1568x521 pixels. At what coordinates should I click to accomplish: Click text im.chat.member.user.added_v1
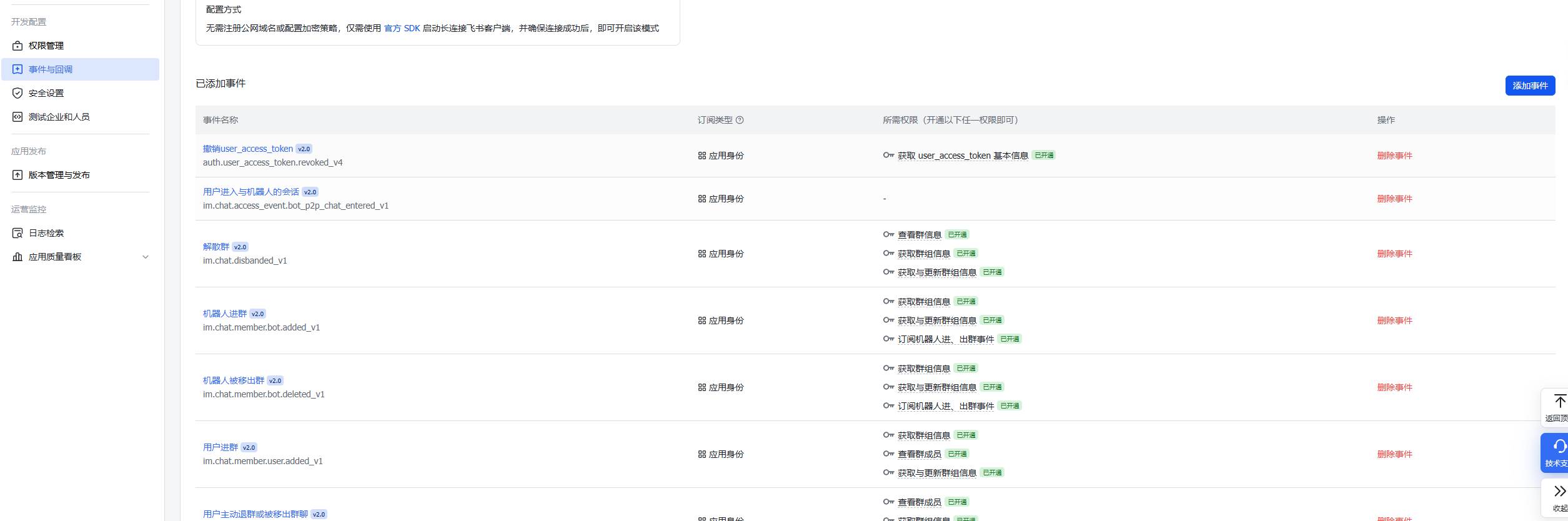point(262,461)
